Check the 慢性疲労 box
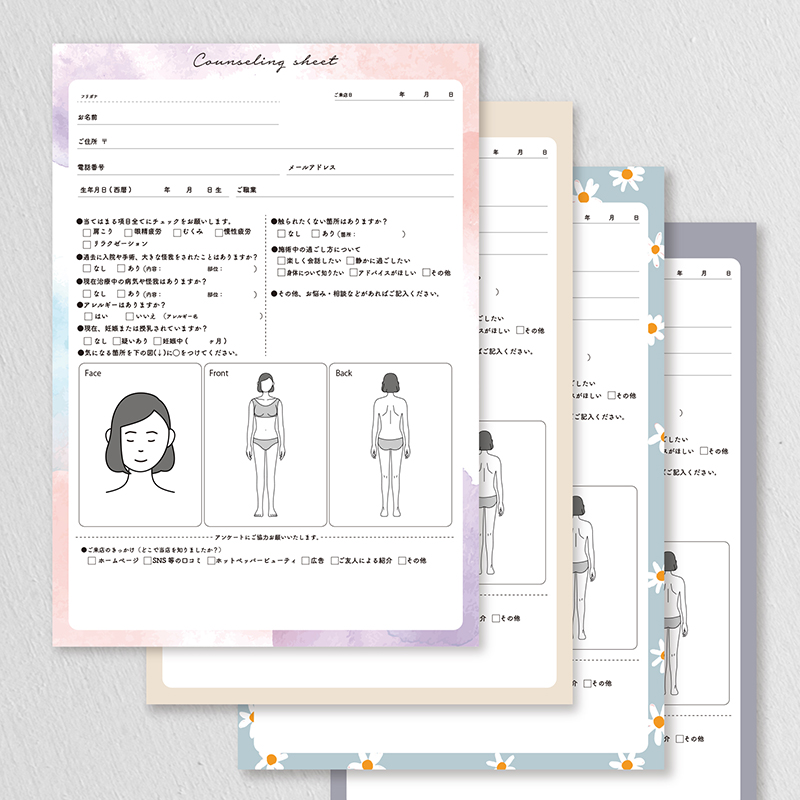Image resolution: width=800 pixels, height=800 pixels. (x=219, y=233)
